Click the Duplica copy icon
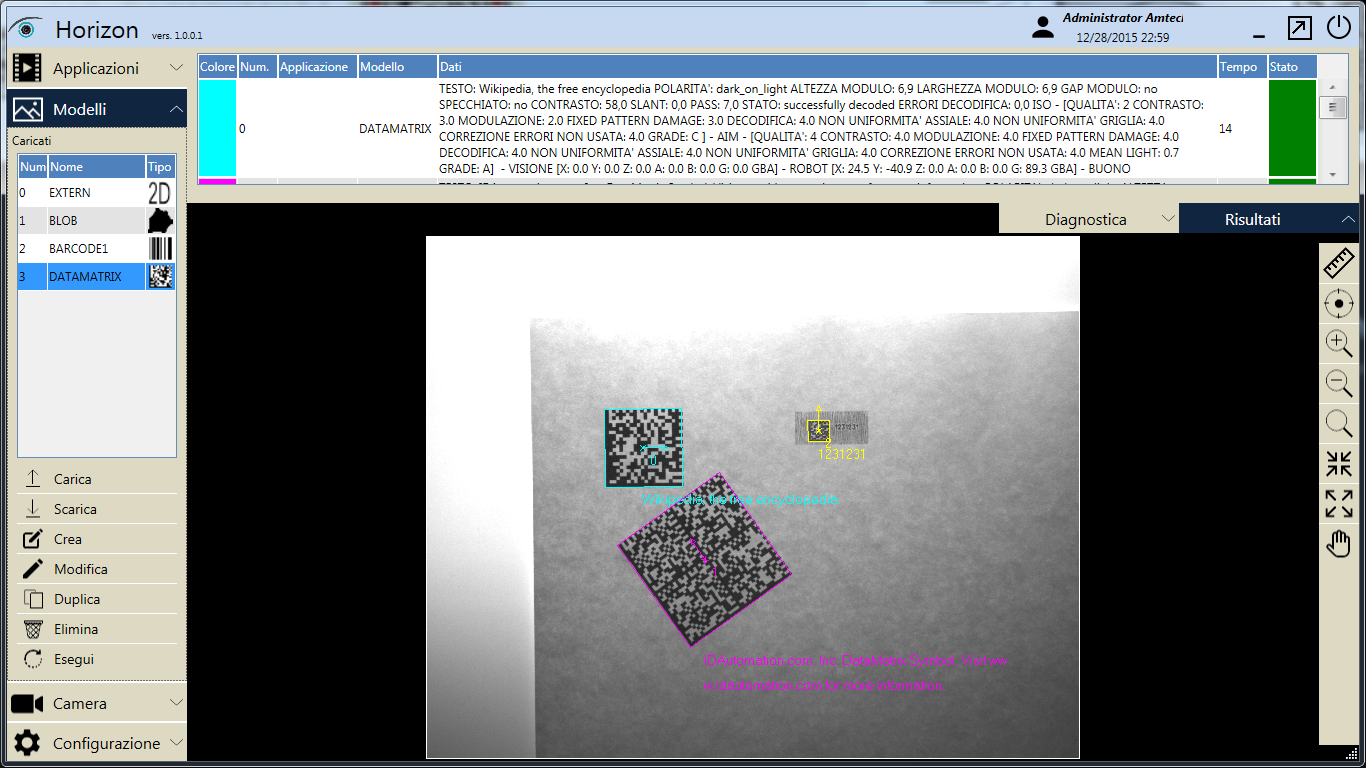This screenshot has width=1366, height=768. (33, 599)
